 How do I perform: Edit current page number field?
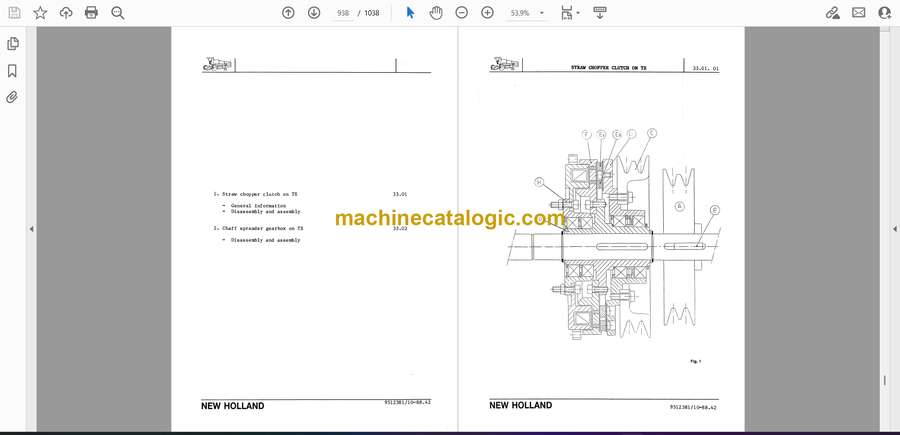coord(343,13)
